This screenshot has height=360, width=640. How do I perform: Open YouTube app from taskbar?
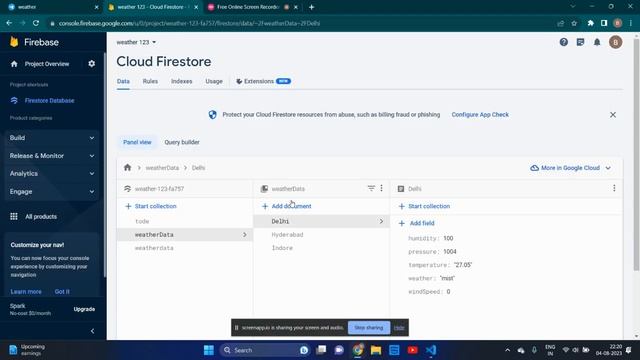tap(413, 350)
